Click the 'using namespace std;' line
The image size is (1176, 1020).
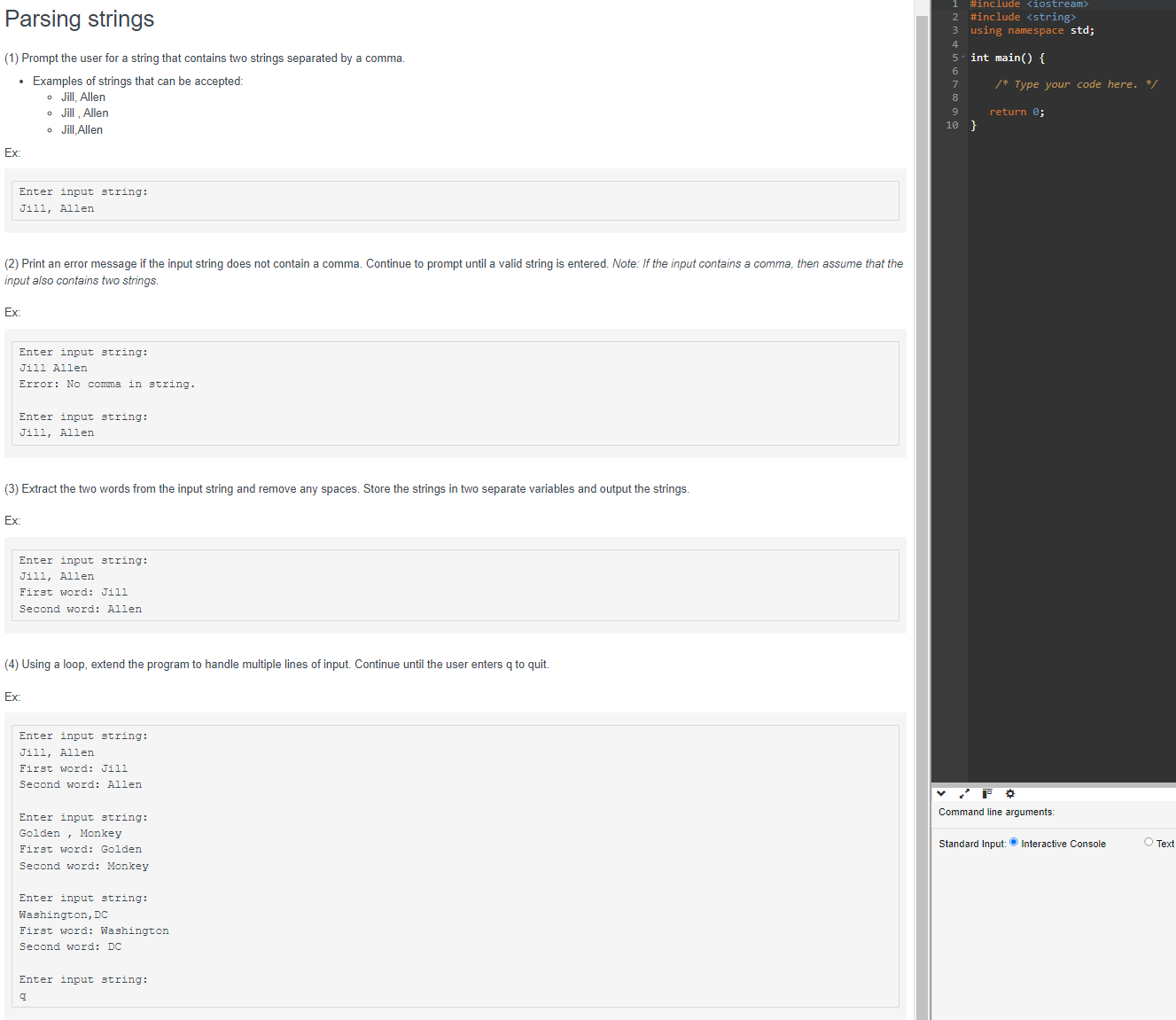tap(1032, 29)
